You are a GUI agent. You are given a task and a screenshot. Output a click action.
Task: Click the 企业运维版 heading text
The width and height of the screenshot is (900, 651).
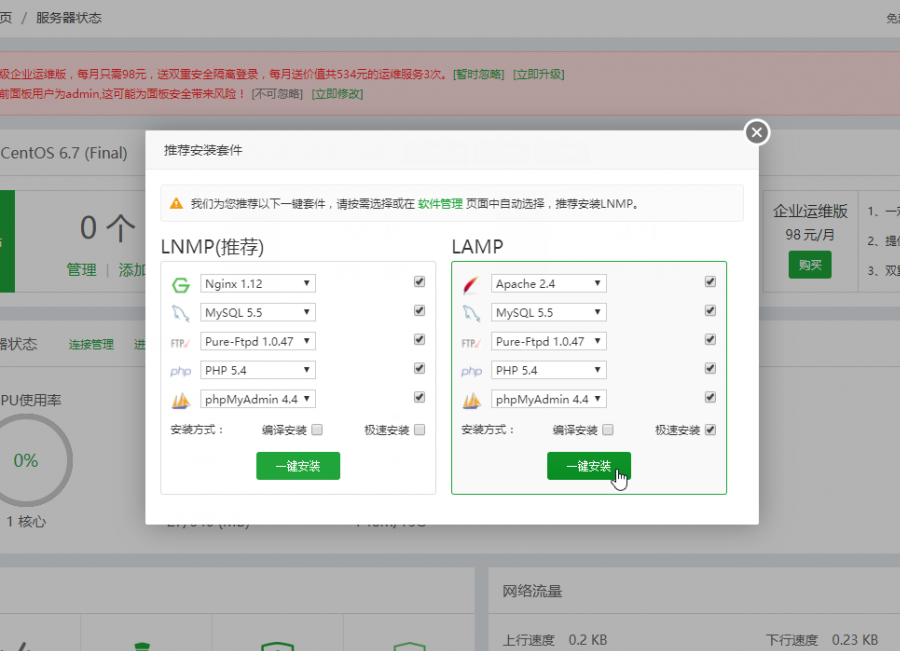point(810,211)
